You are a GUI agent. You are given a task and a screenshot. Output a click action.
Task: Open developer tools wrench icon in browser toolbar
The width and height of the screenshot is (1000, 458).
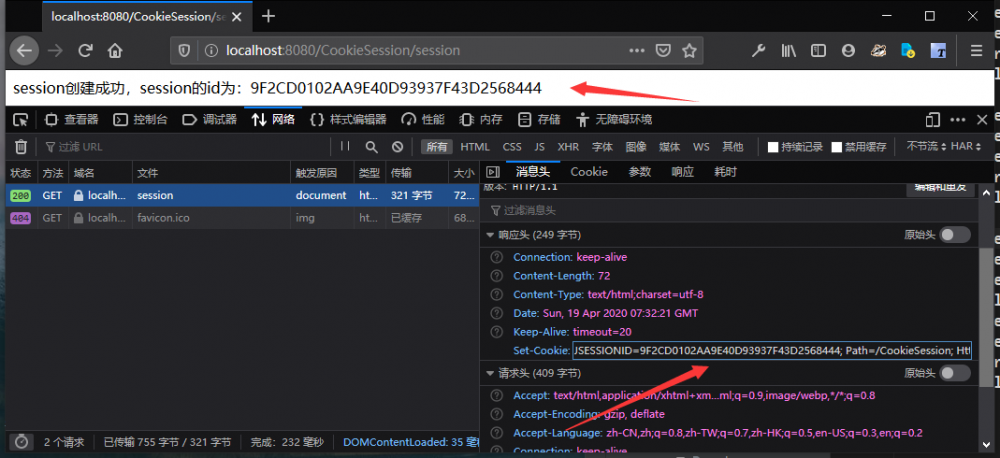tap(758, 50)
